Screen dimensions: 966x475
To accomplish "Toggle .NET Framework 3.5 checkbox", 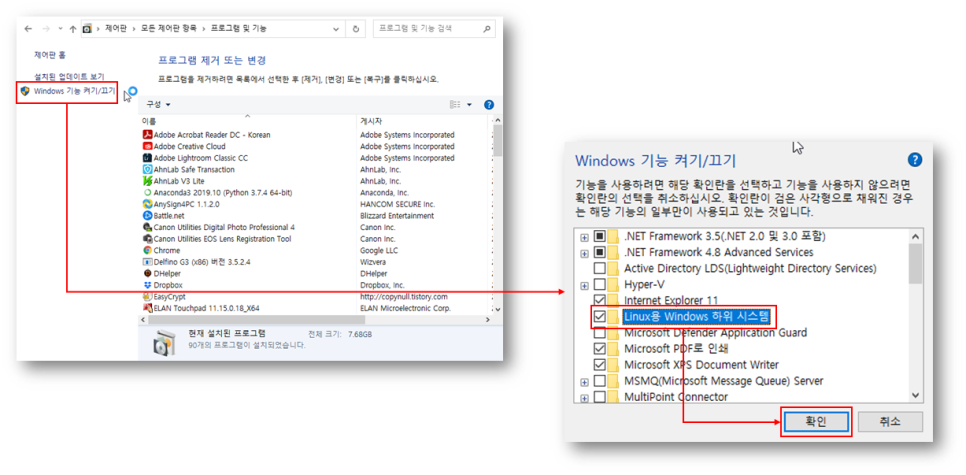I will (x=599, y=237).
